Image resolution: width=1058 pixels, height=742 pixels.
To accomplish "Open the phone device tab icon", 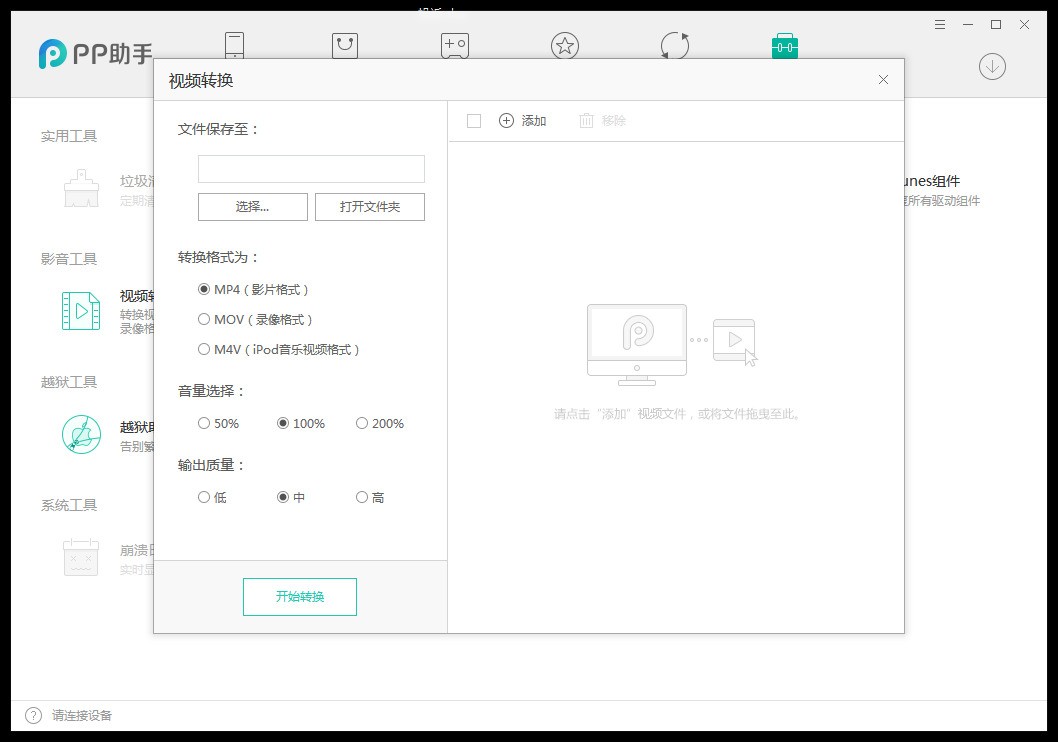I will 234,45.
